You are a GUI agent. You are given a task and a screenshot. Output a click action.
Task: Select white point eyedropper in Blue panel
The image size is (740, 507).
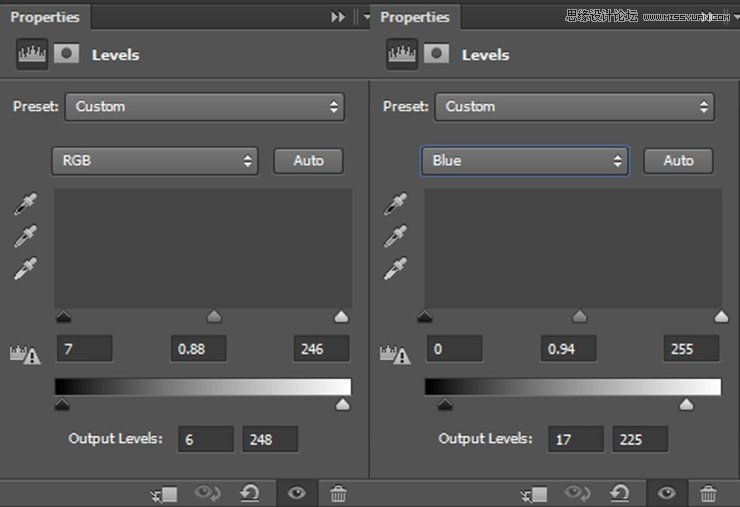[x=395, y=268]
